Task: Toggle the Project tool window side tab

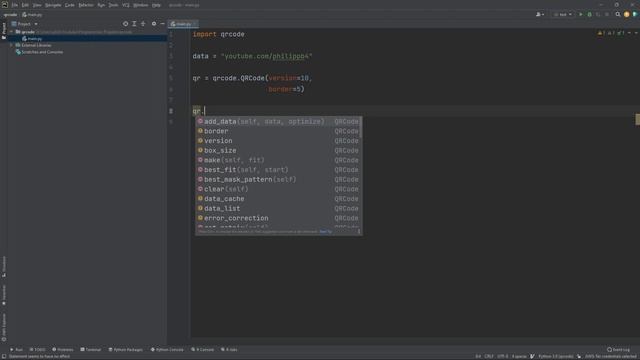Action: (x=4, y=31)
